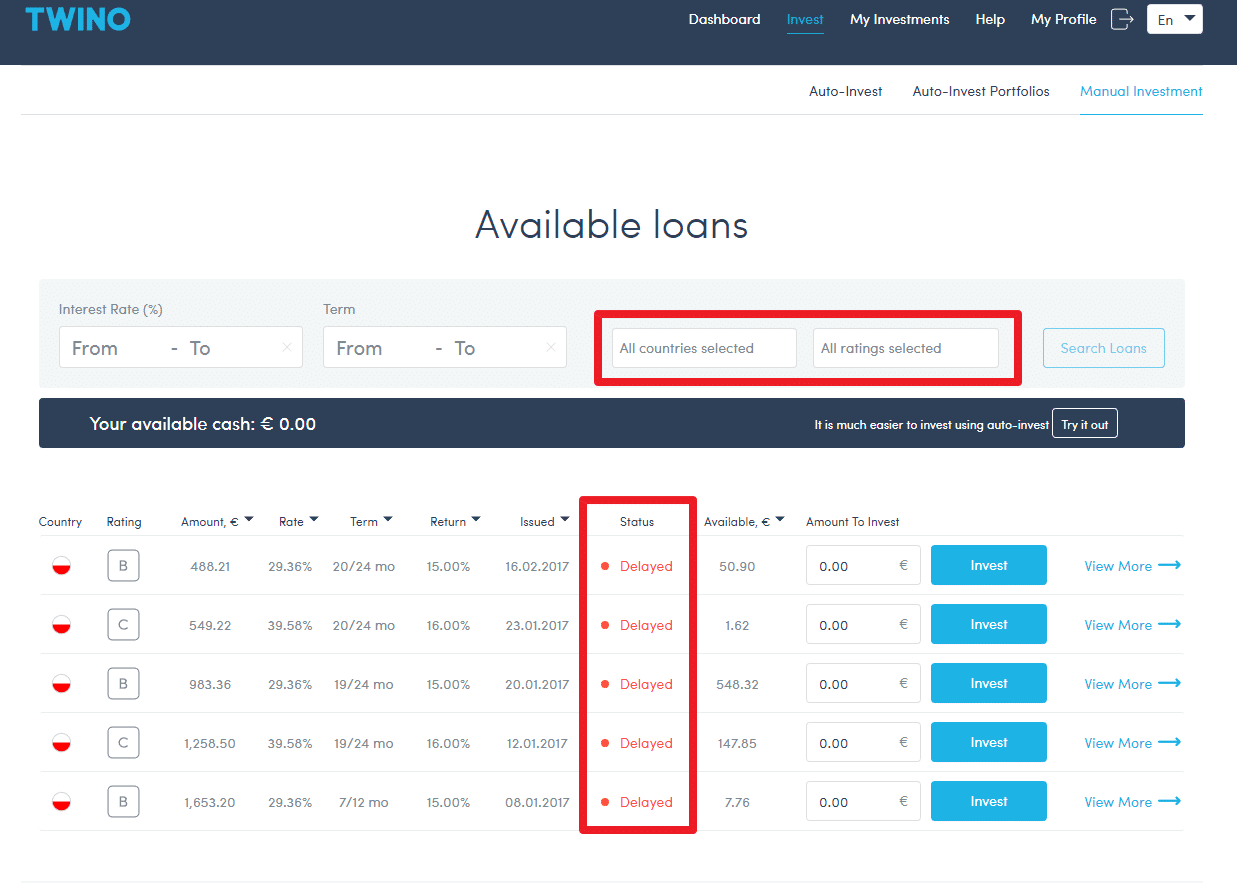View More for the 1,258.50 loan
The width and height of the screenshot is (1237, 883).
pos(1133,743)
